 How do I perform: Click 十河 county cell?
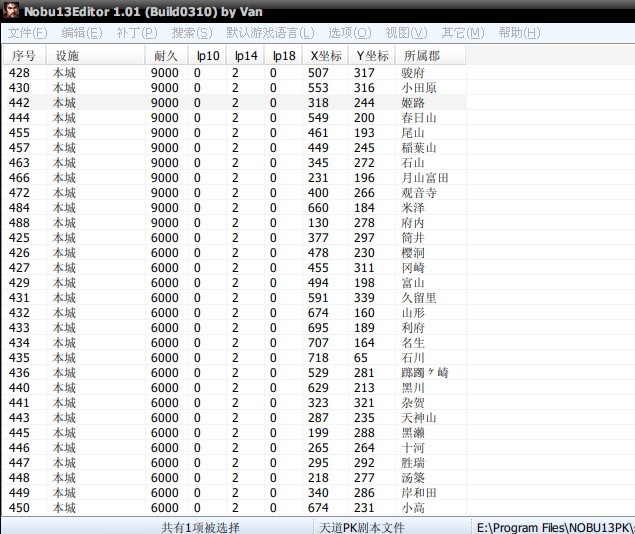pyautogui.click(x=413, y=447)
